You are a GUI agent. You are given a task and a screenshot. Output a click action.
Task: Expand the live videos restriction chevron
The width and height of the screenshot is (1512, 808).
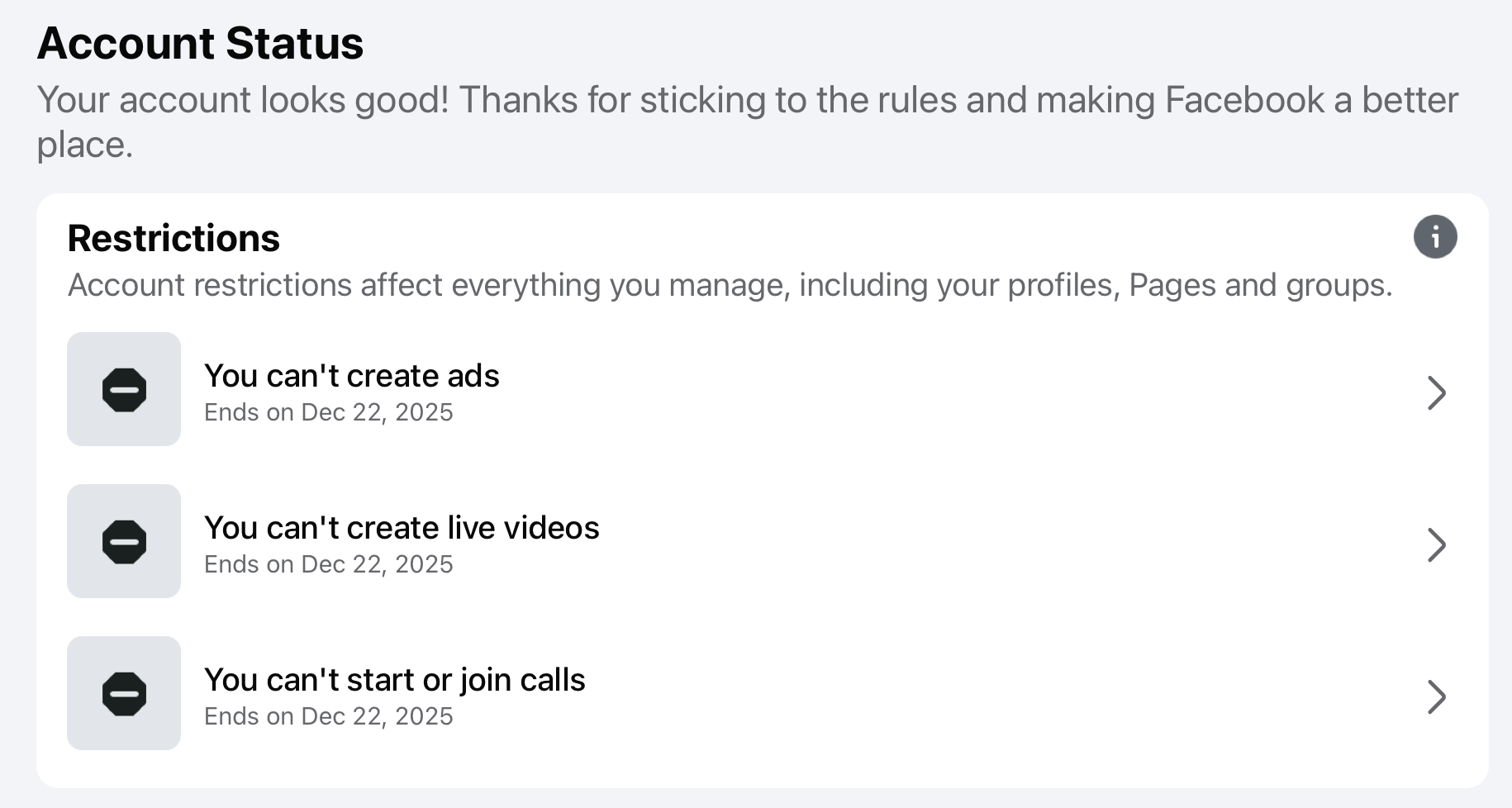tap(1436, 544)
